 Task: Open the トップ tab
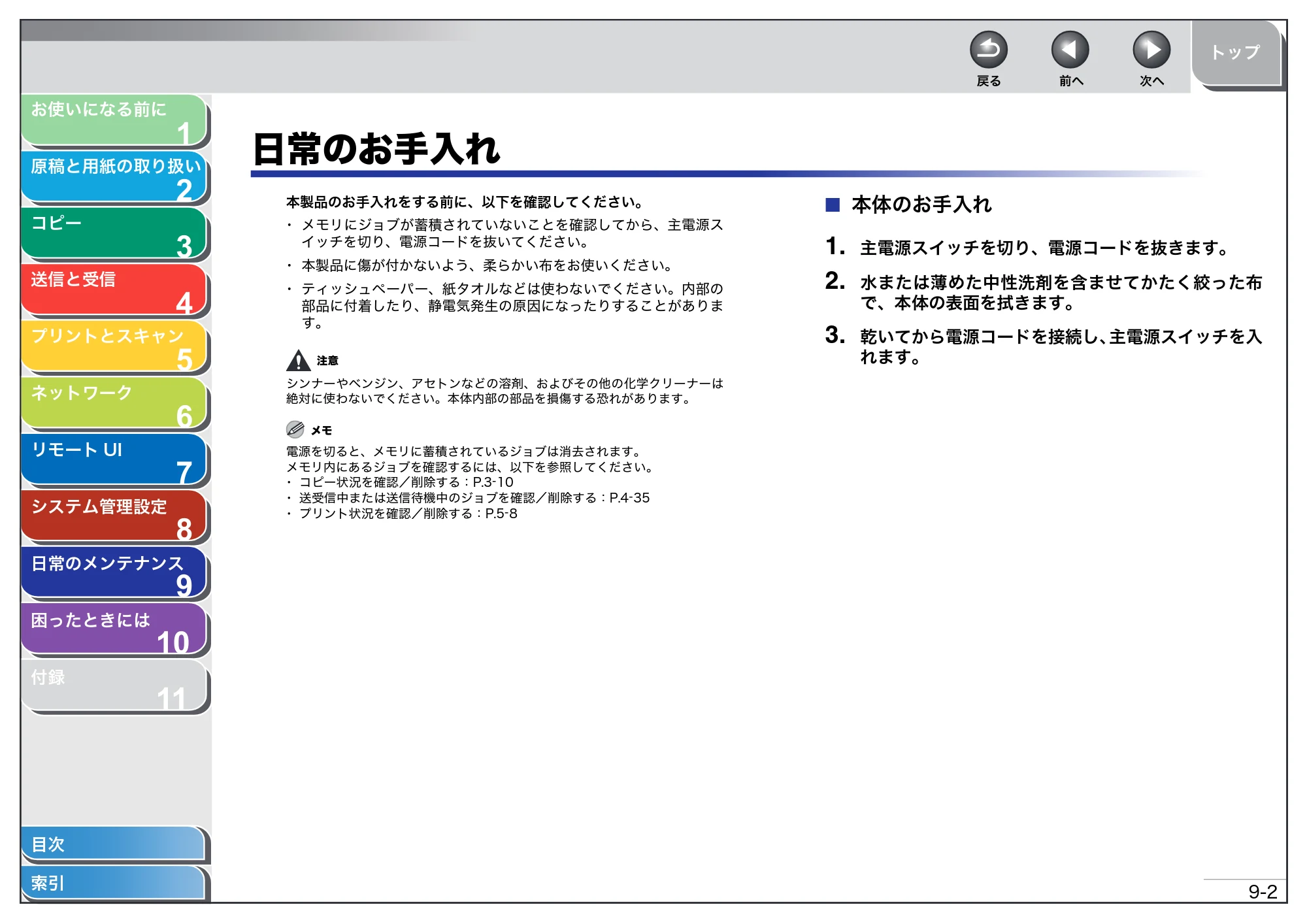[x=1235, y=52]
